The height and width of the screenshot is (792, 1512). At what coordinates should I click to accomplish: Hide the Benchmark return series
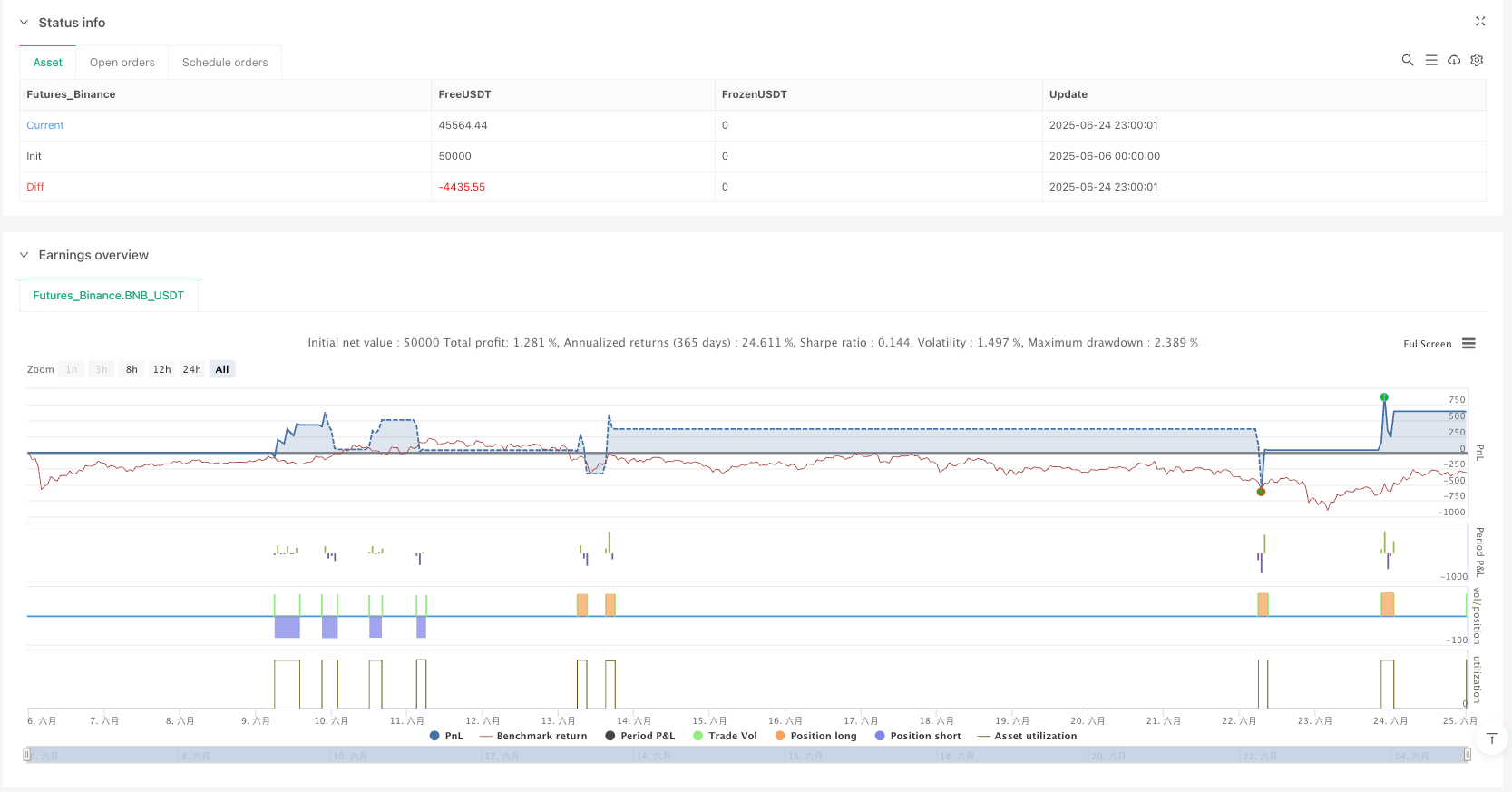coord(533,736)
